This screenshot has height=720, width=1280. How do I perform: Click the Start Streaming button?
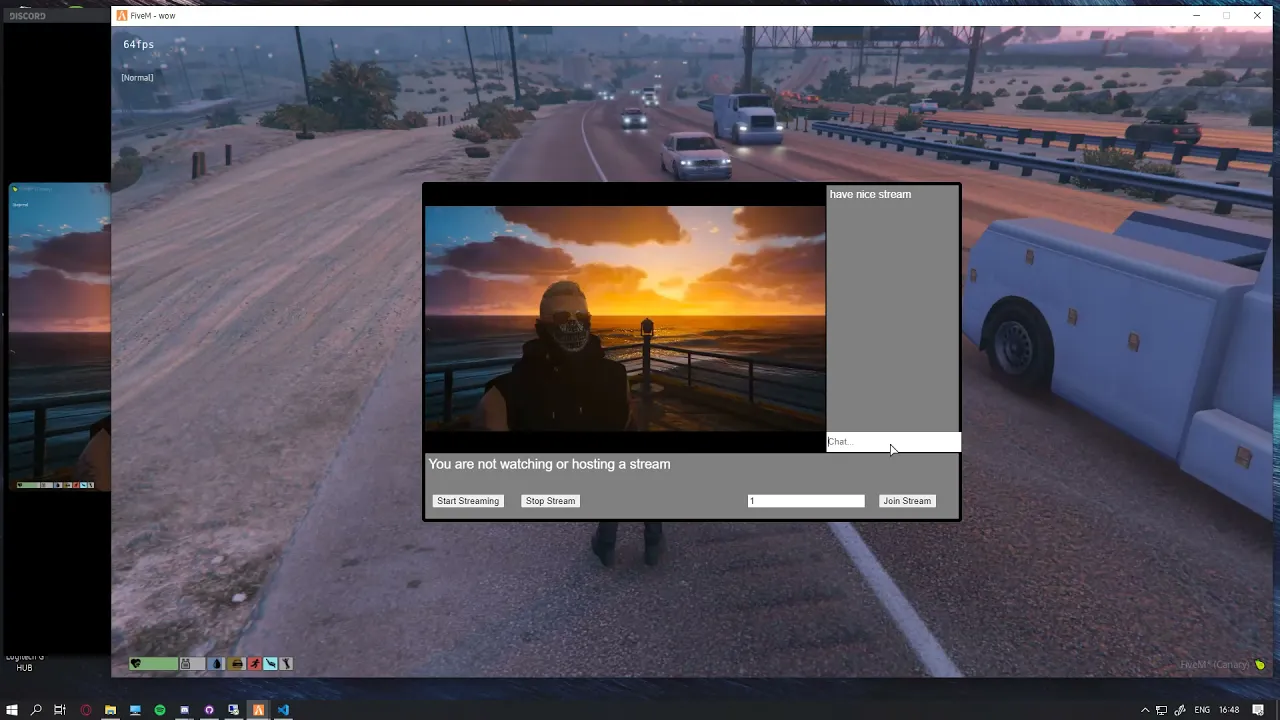(x=468, y=501)
